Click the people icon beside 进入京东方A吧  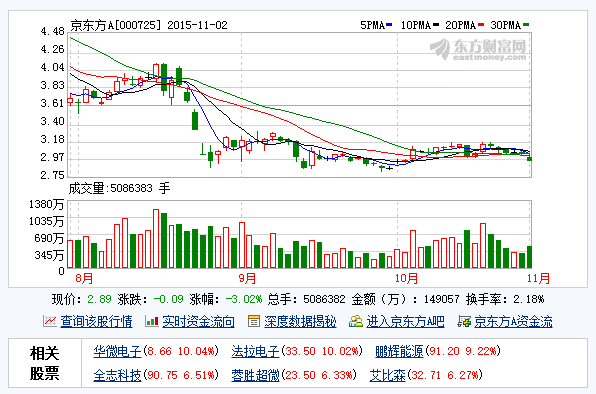356,321
